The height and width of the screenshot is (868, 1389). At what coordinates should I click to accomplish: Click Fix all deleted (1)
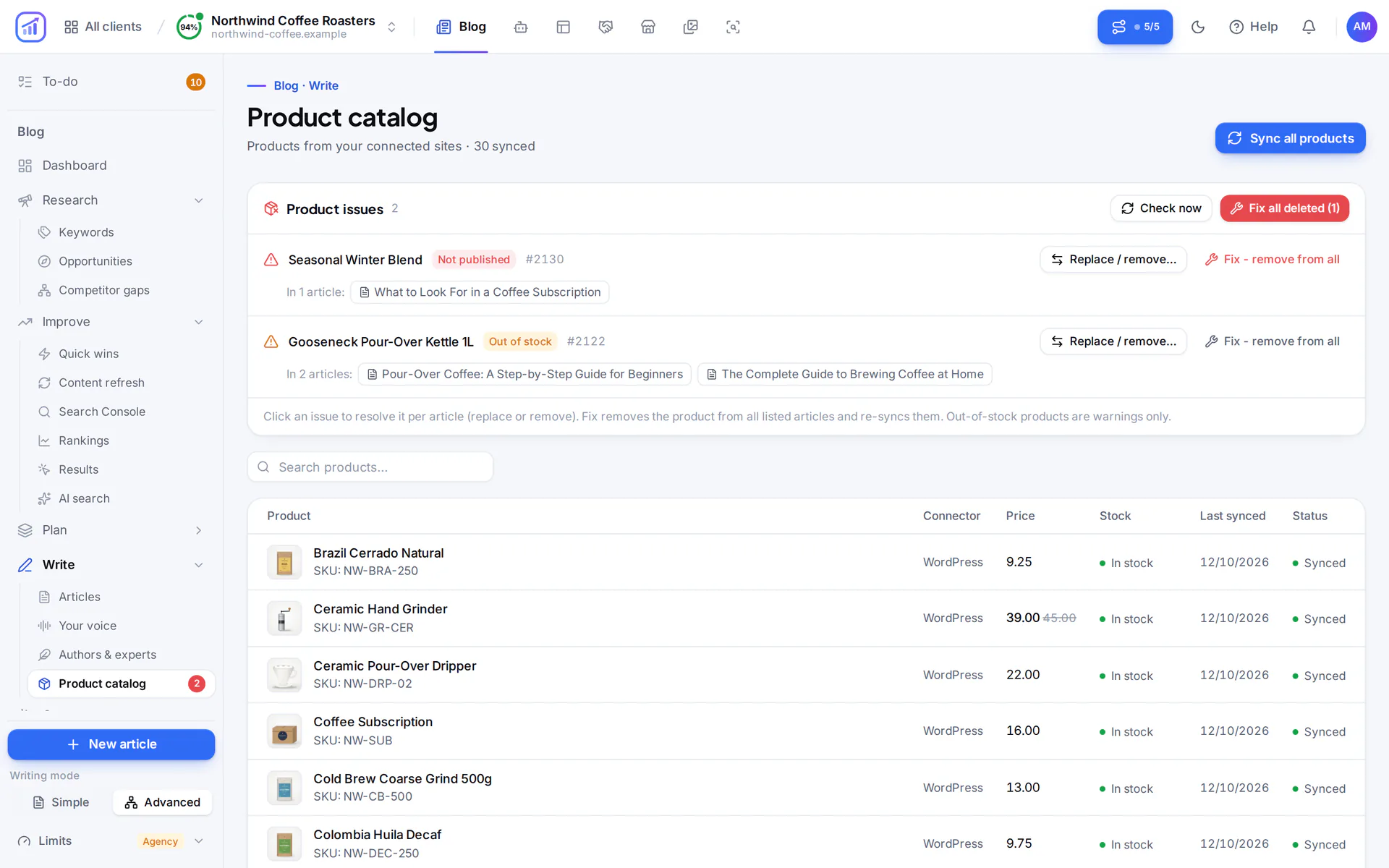click(1284, 208)
